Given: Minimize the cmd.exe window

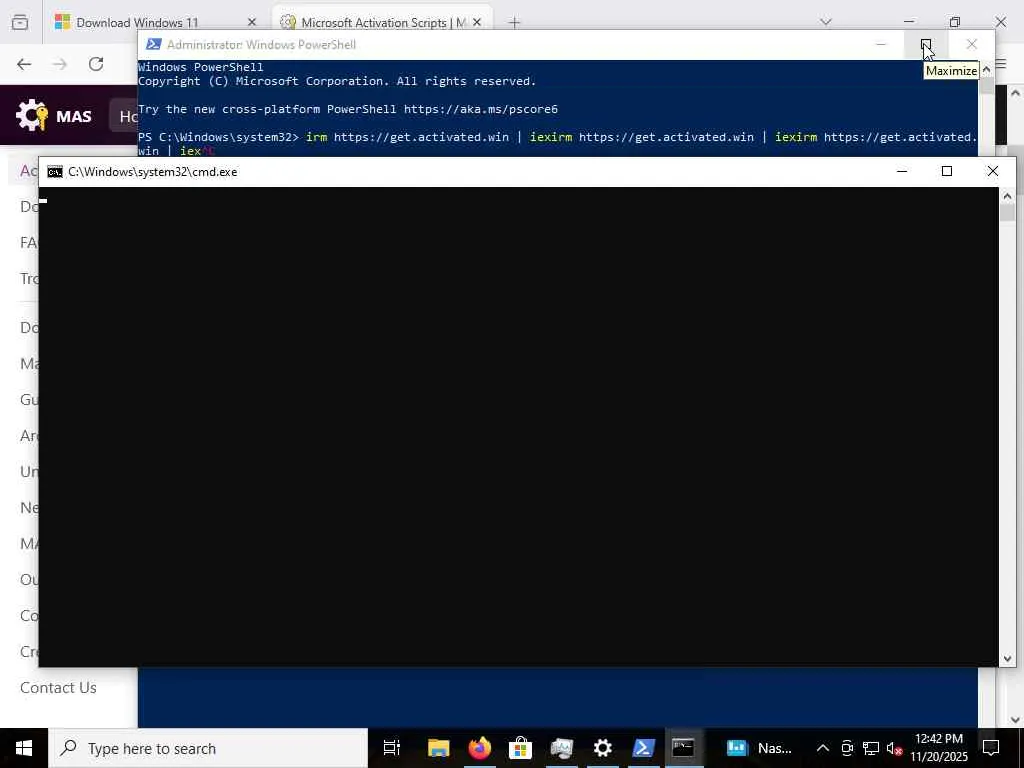Looking at the screenshot, I should 902,171.
